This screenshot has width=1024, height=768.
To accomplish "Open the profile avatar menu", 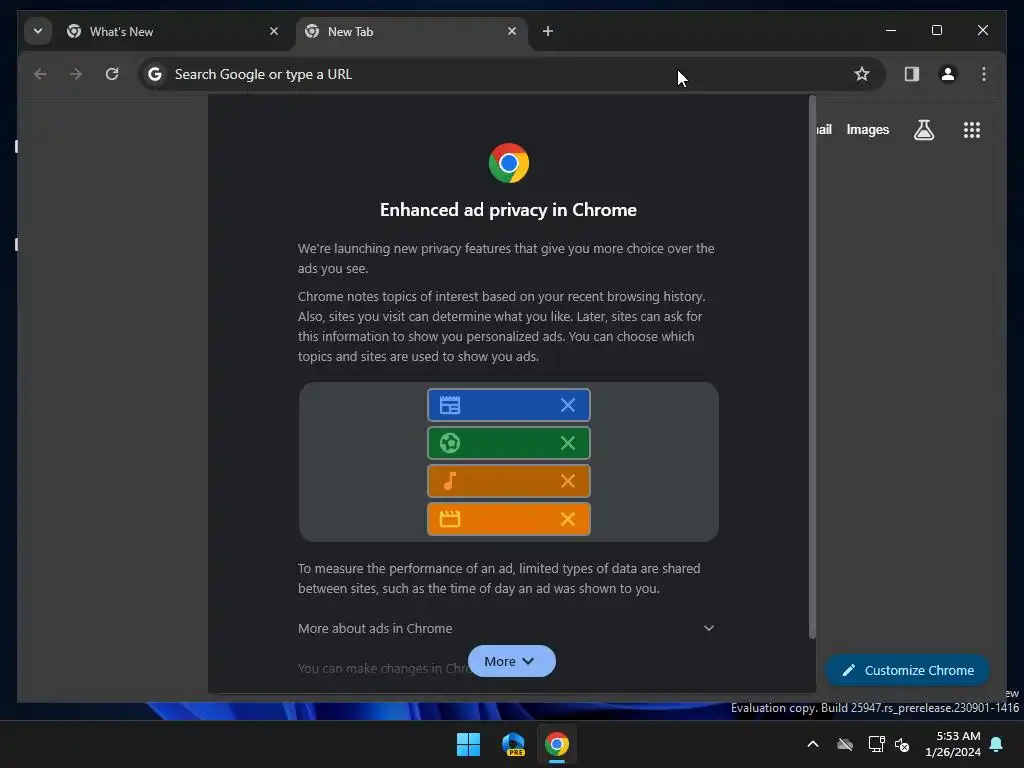I will tap(948, 74).
